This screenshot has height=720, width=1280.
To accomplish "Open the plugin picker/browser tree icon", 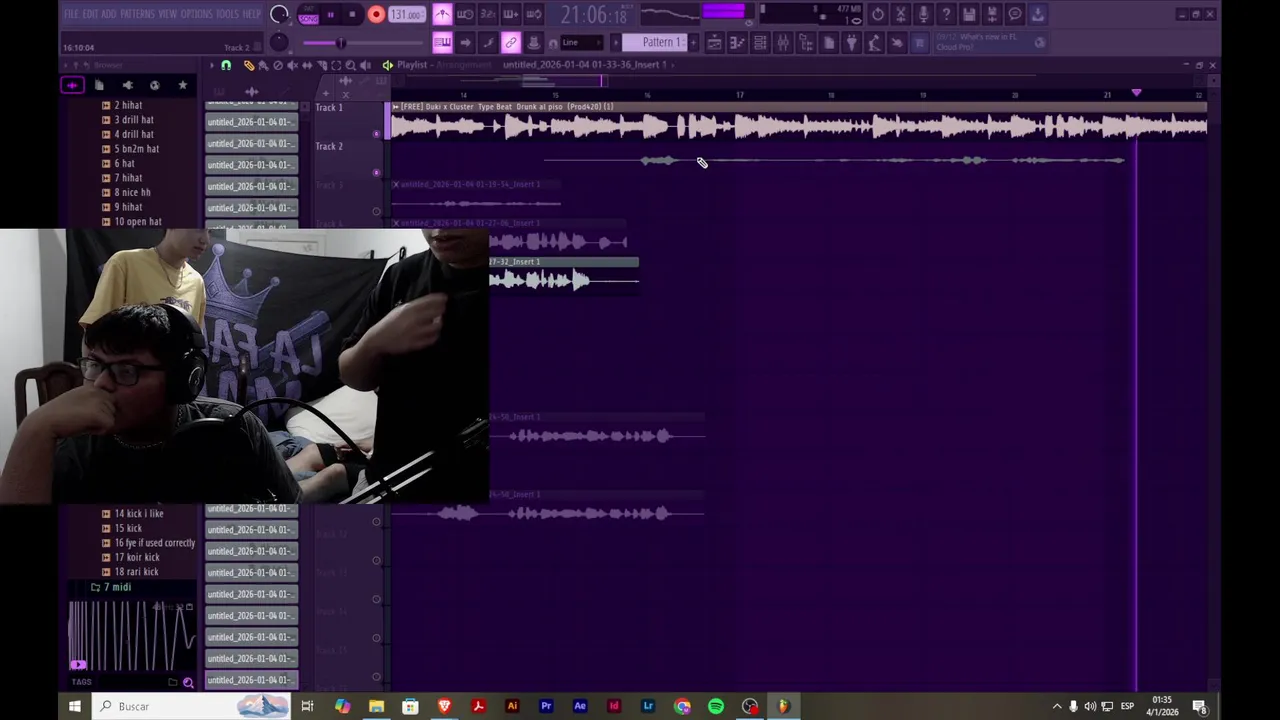I will point(806,42).
